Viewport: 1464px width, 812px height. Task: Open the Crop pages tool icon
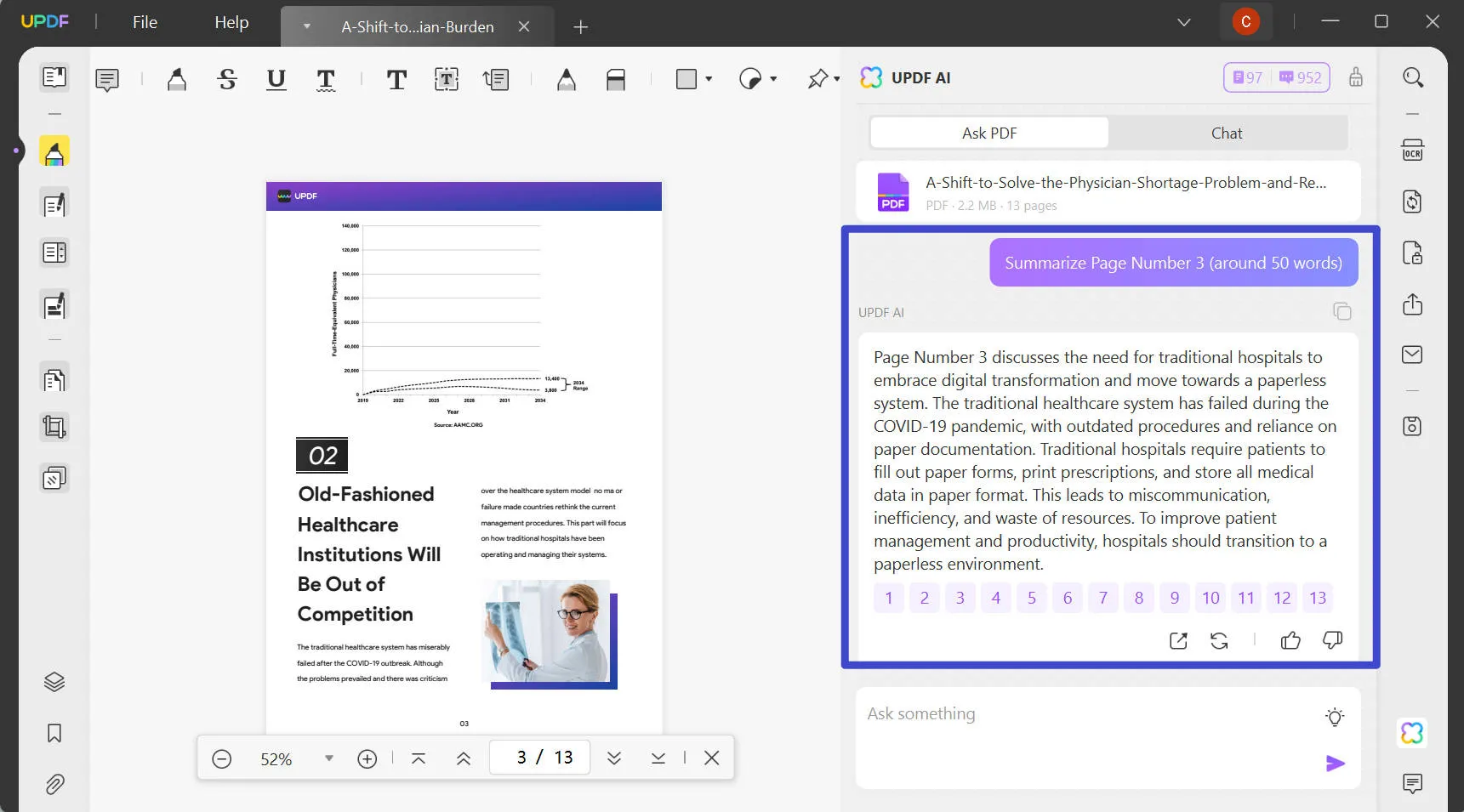pyautogui.click(x=54, y=427)
